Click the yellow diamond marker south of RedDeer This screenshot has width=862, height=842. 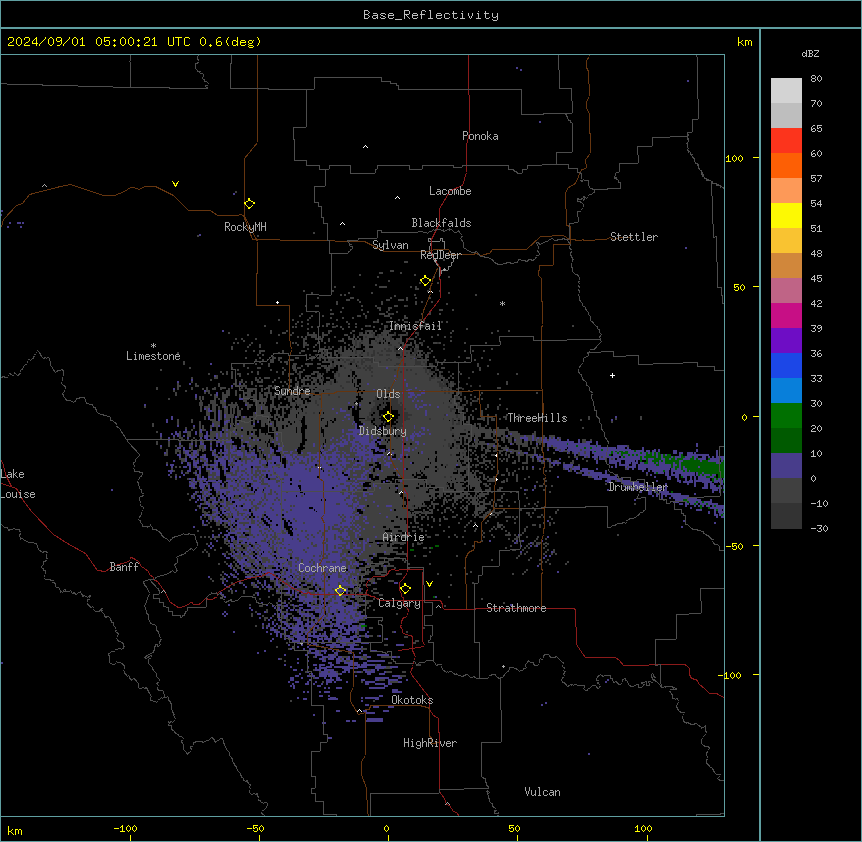pos(426,281)
